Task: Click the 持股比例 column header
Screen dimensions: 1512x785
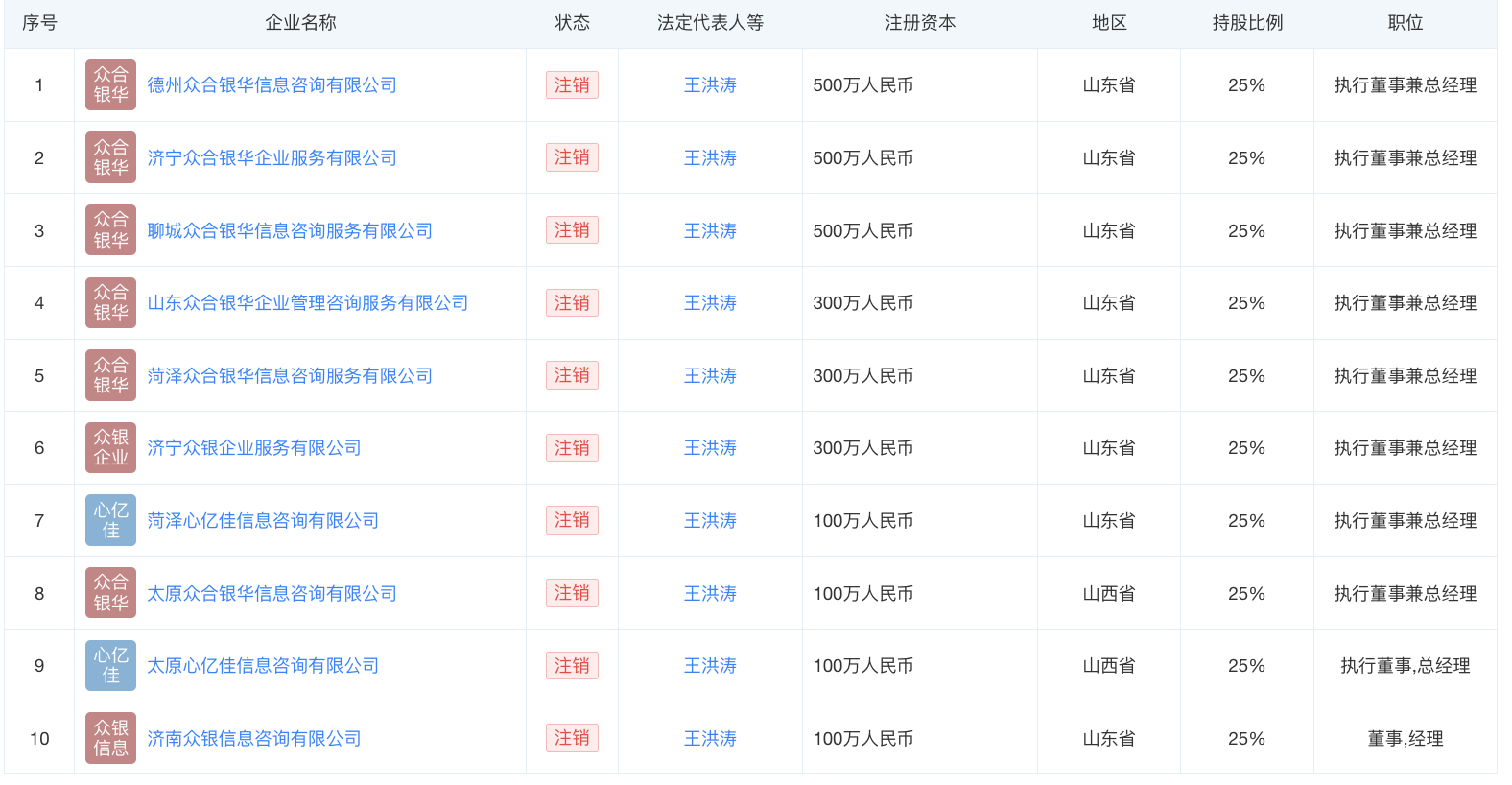Action: [1247, 23]
